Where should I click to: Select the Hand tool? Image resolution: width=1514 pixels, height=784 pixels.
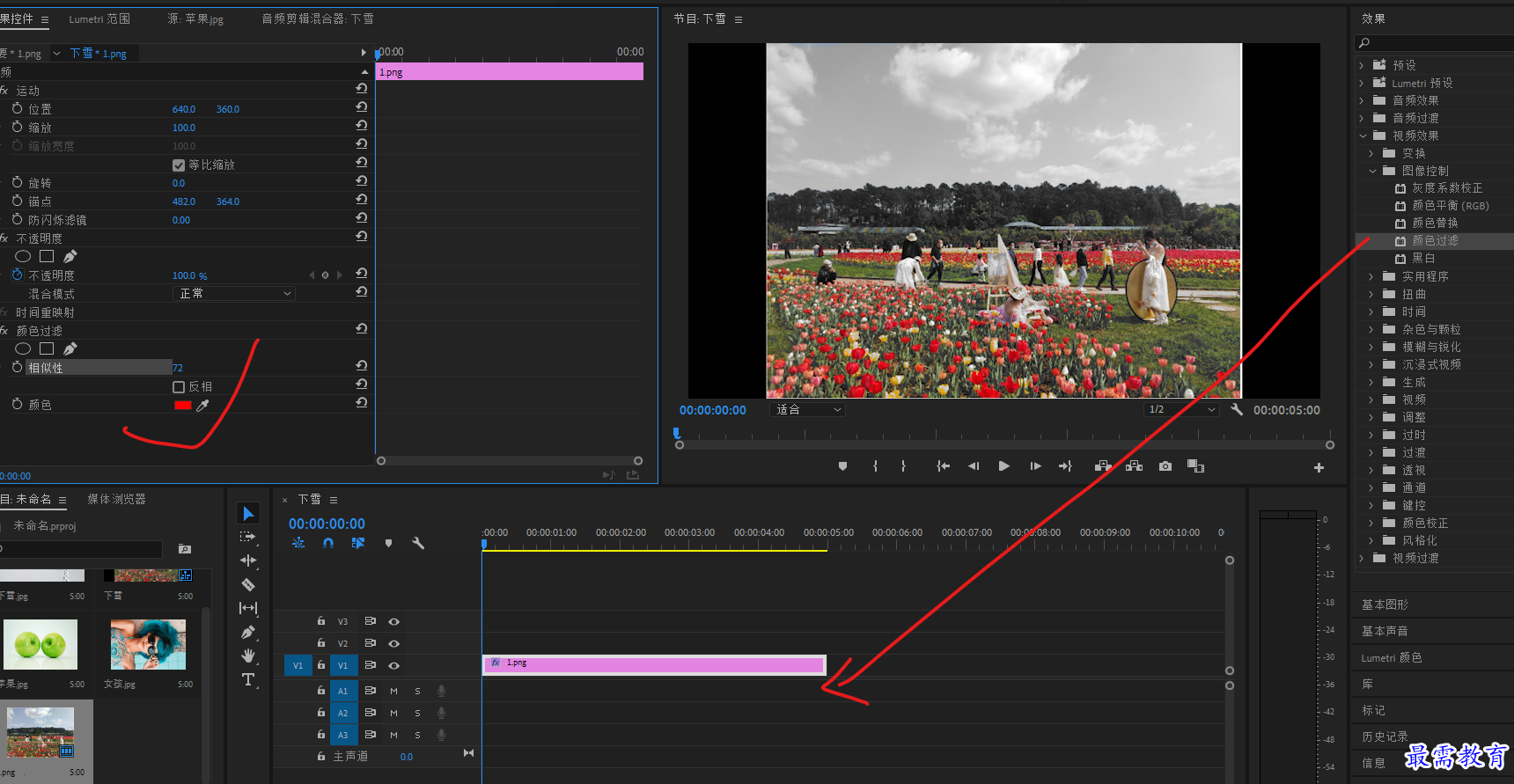tap(248, 656)
